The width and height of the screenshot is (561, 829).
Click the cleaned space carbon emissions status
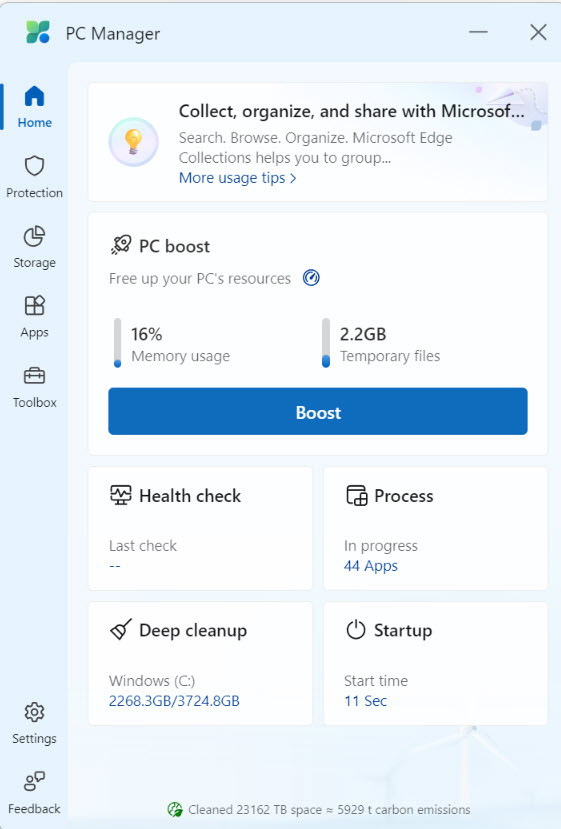click(x=318, y=809)
